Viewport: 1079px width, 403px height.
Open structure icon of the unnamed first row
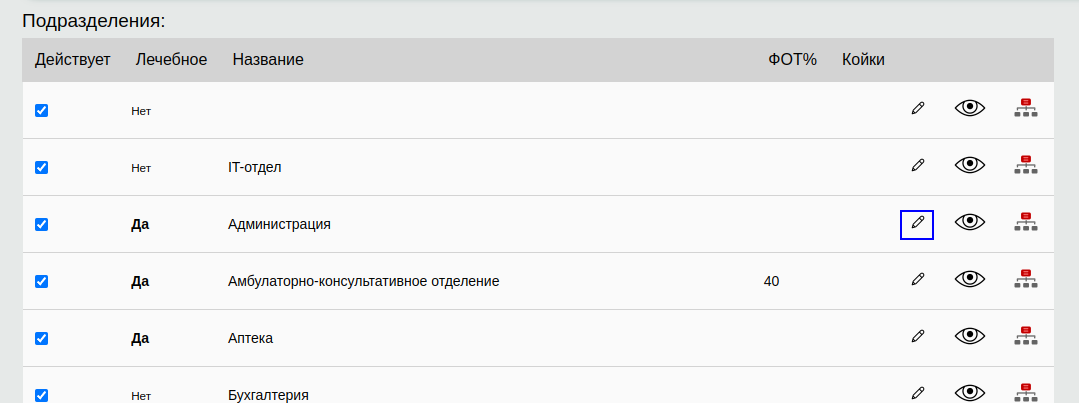pyautogui.click(x=1026, y=108)
